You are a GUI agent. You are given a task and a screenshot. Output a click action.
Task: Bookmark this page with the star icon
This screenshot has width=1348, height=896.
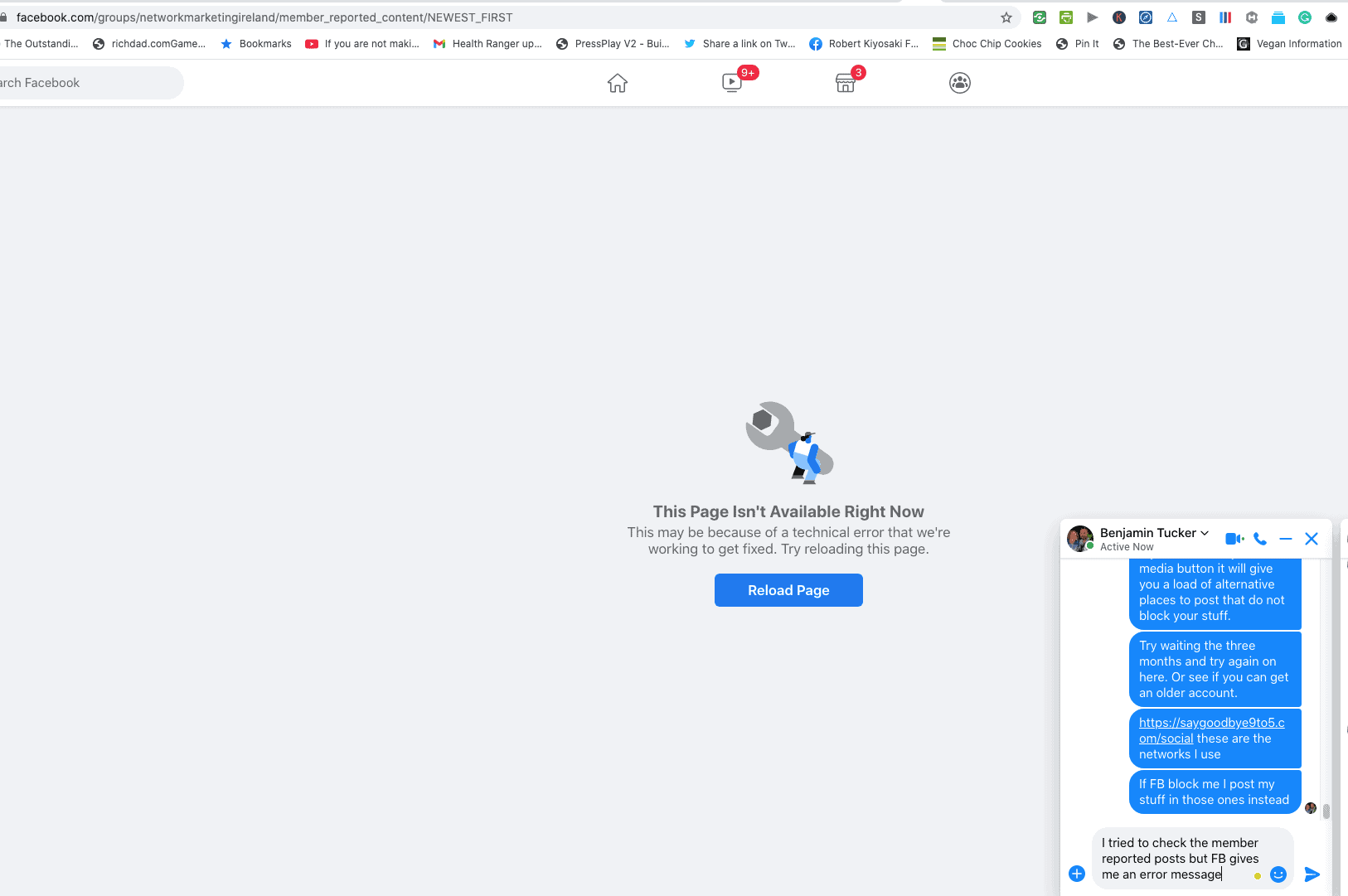(x=1006, y=17)
